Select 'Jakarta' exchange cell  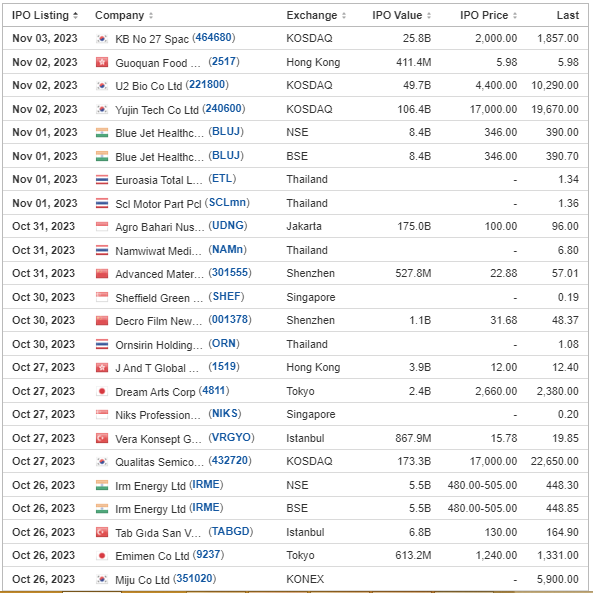tap(304, 227)
